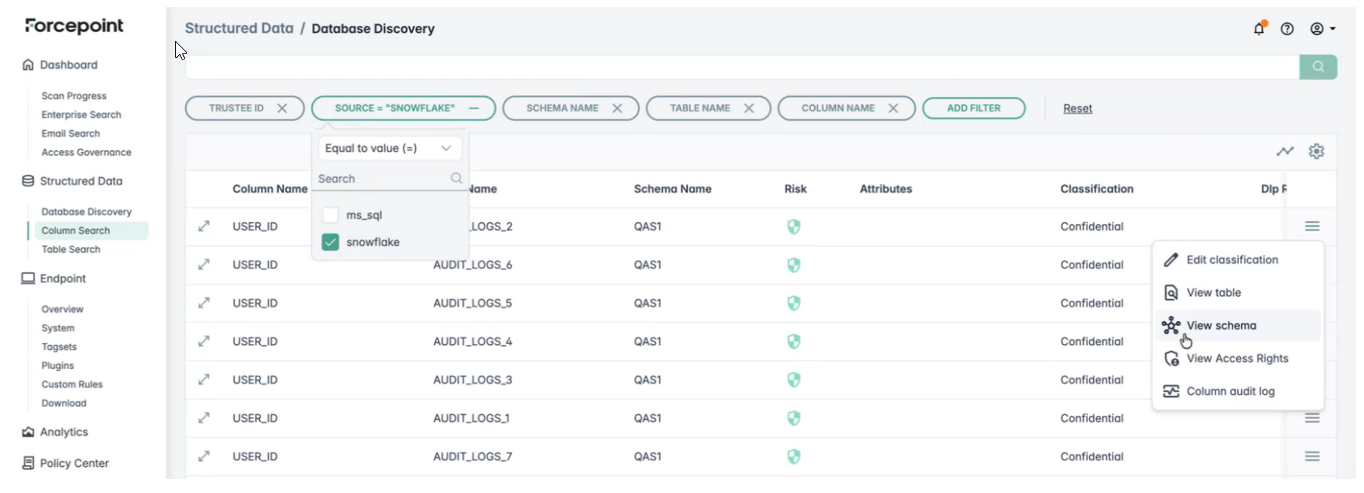Uncheck the snowflake source checkbox
The image size is (1364, 493).
[x=330, y=242]
